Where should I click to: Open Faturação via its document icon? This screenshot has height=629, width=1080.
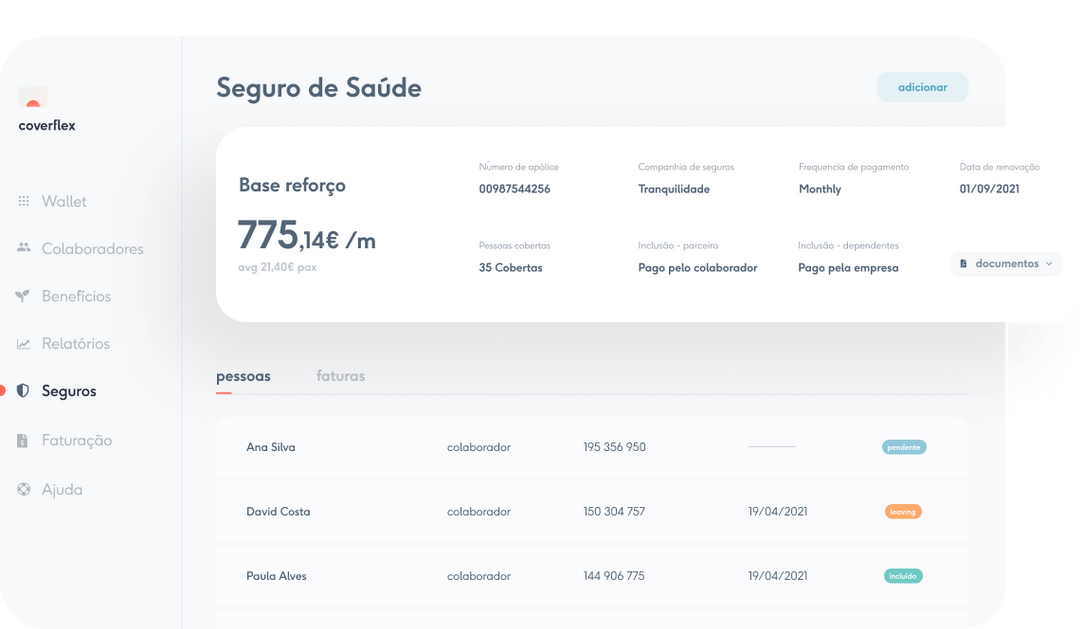[x=24, y=440]
